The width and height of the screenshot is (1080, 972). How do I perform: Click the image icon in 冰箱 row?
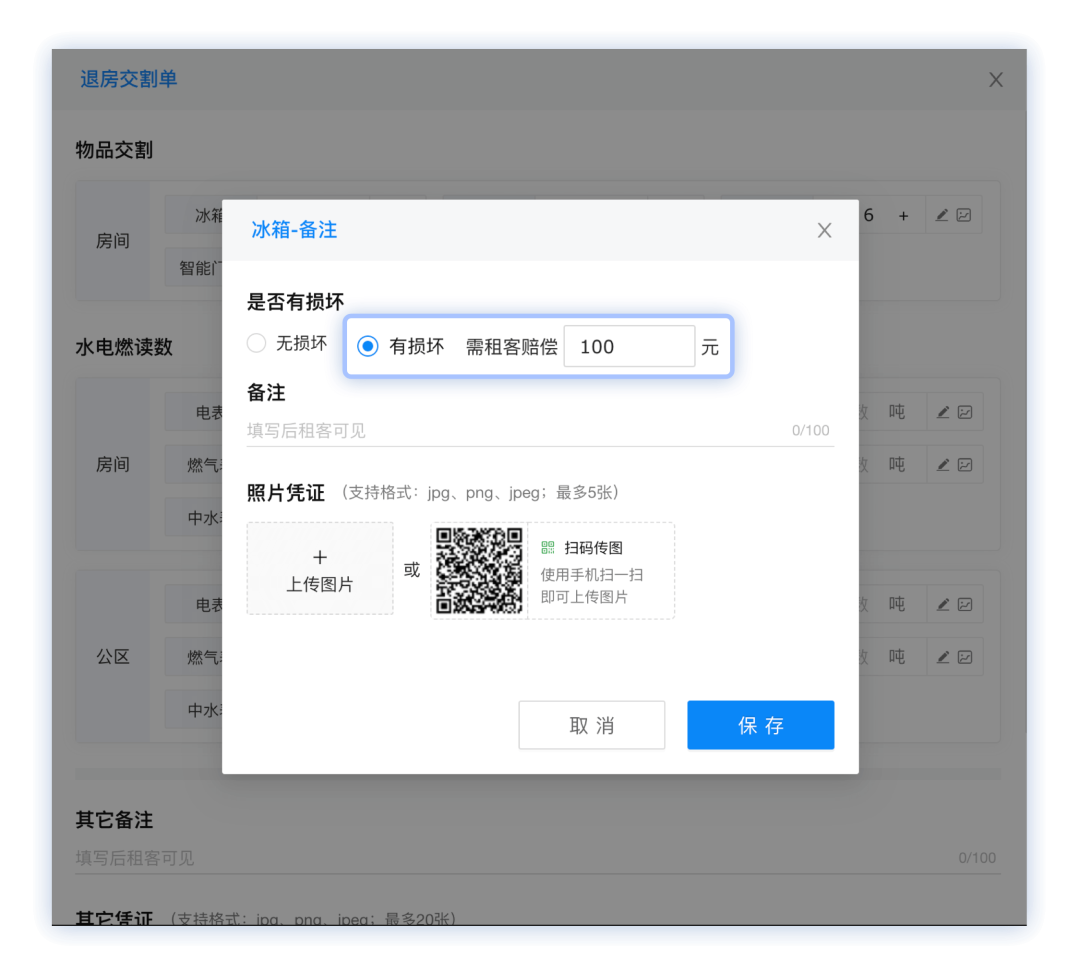pos(964,215)
